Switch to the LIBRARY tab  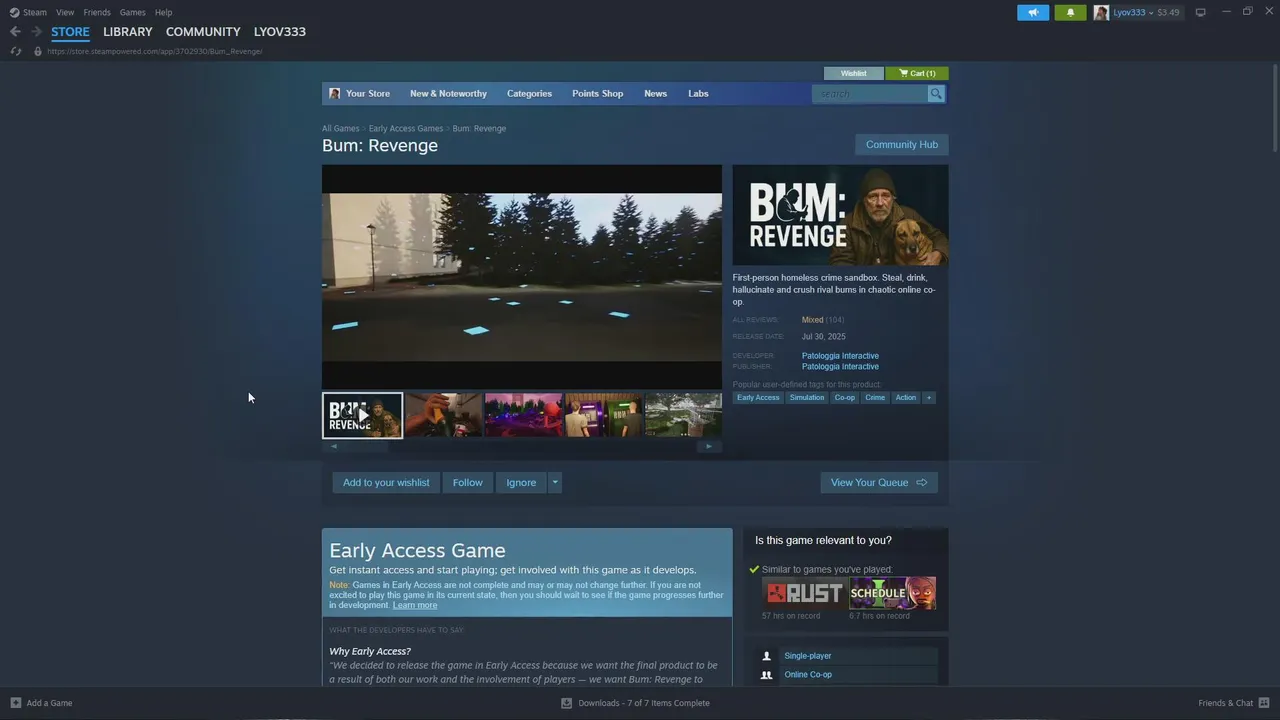click(x=128, y=32)
